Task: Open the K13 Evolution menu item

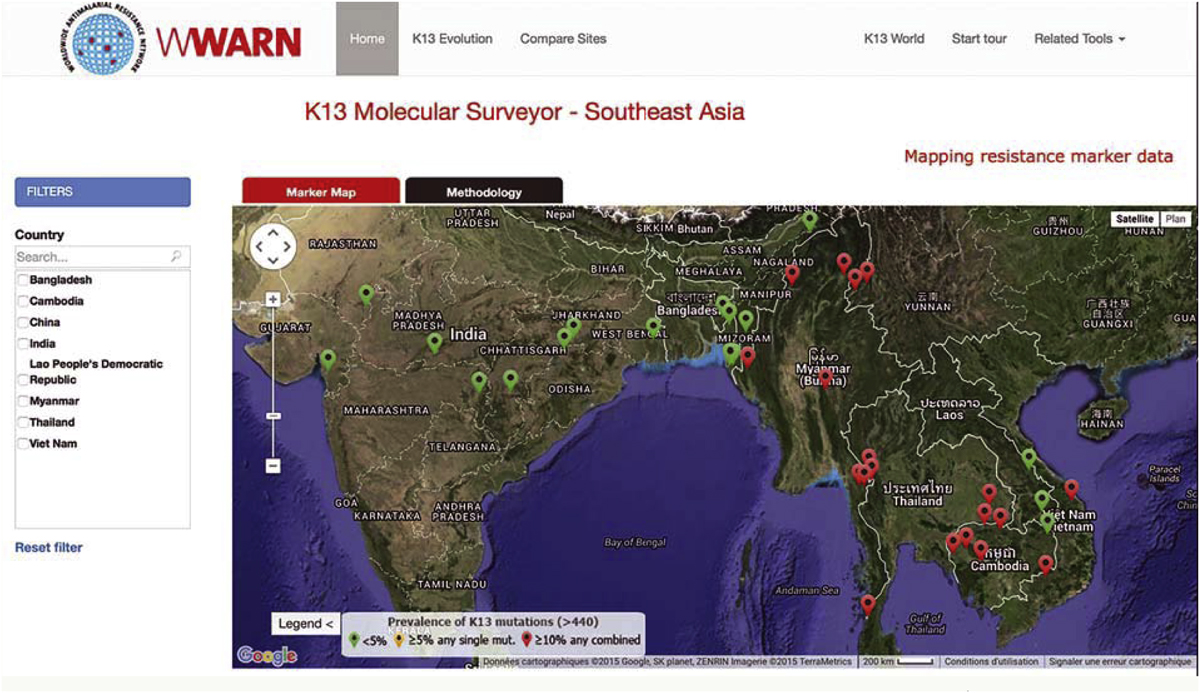Action: tap(452, 39)
